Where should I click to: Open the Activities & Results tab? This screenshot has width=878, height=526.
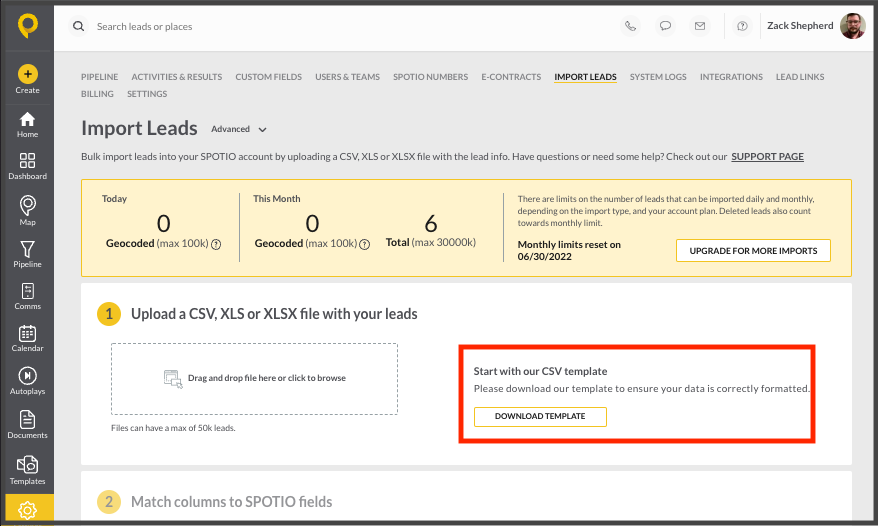[x=176, y=77]
